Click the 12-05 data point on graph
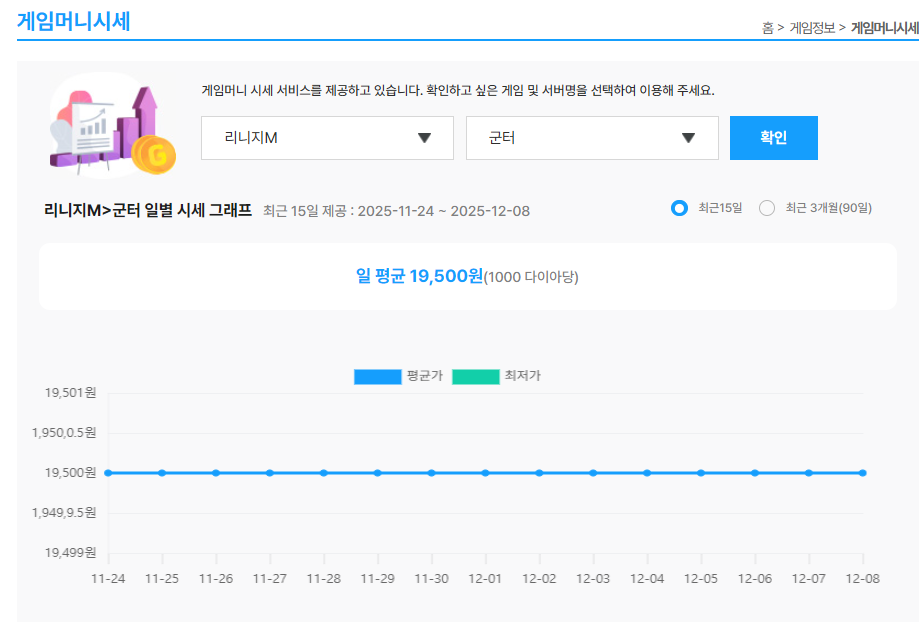Image resolution: width=922 pixels, height=622 pixels. point(701,473)
